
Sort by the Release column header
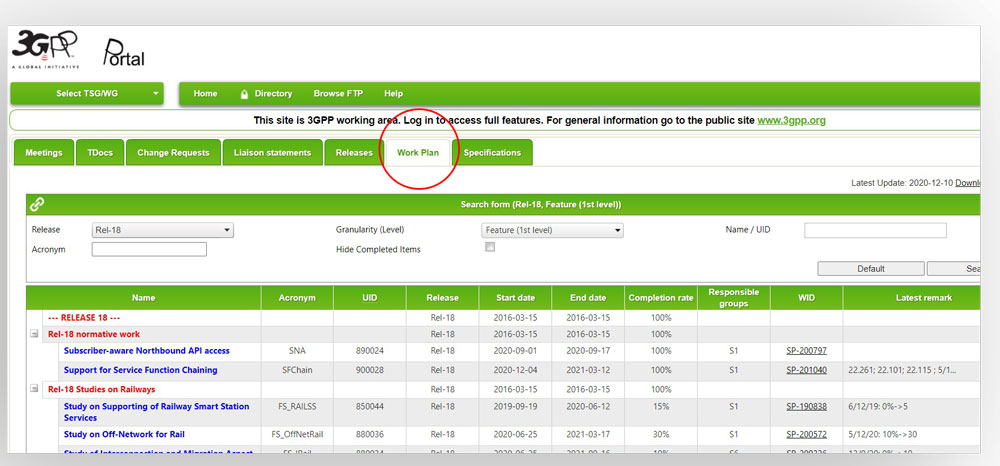coord(442,298)
